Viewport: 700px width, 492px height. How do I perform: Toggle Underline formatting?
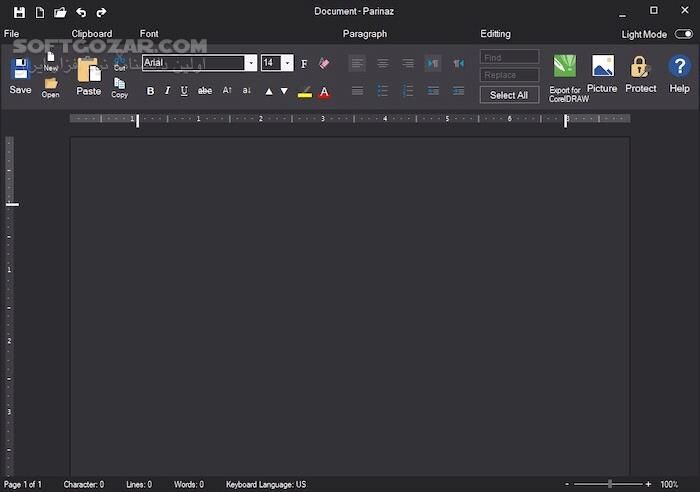184,91
